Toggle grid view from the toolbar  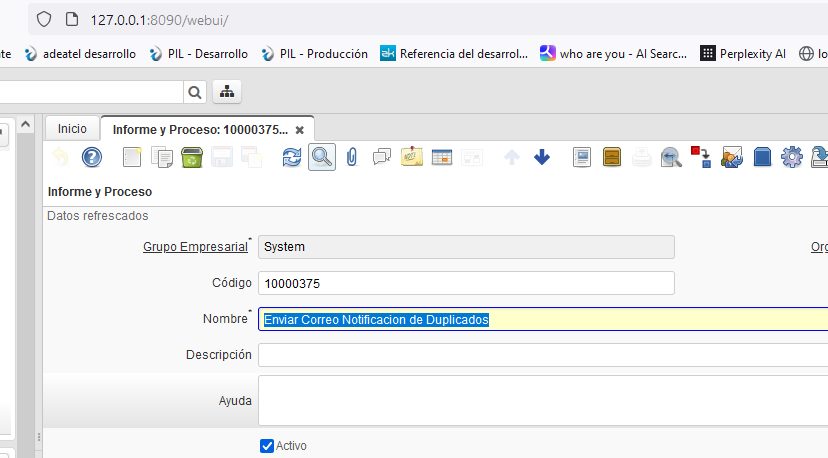(x=442, y=157)
